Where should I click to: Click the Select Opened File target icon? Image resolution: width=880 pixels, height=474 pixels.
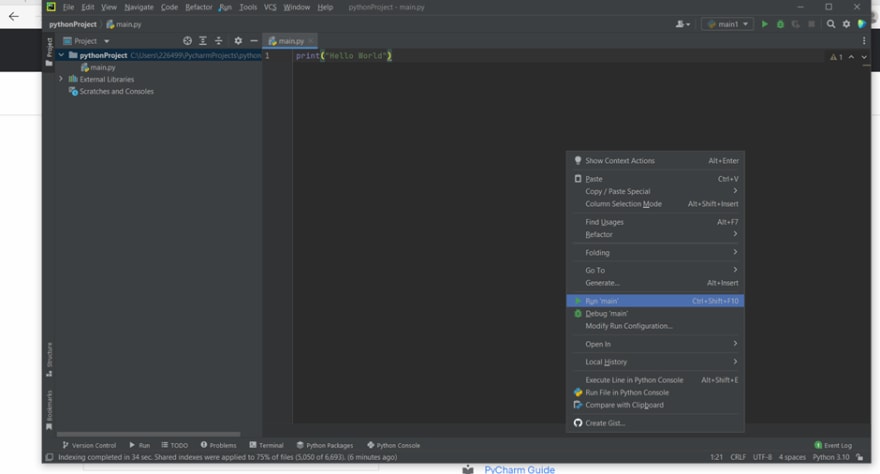[187, 41]
